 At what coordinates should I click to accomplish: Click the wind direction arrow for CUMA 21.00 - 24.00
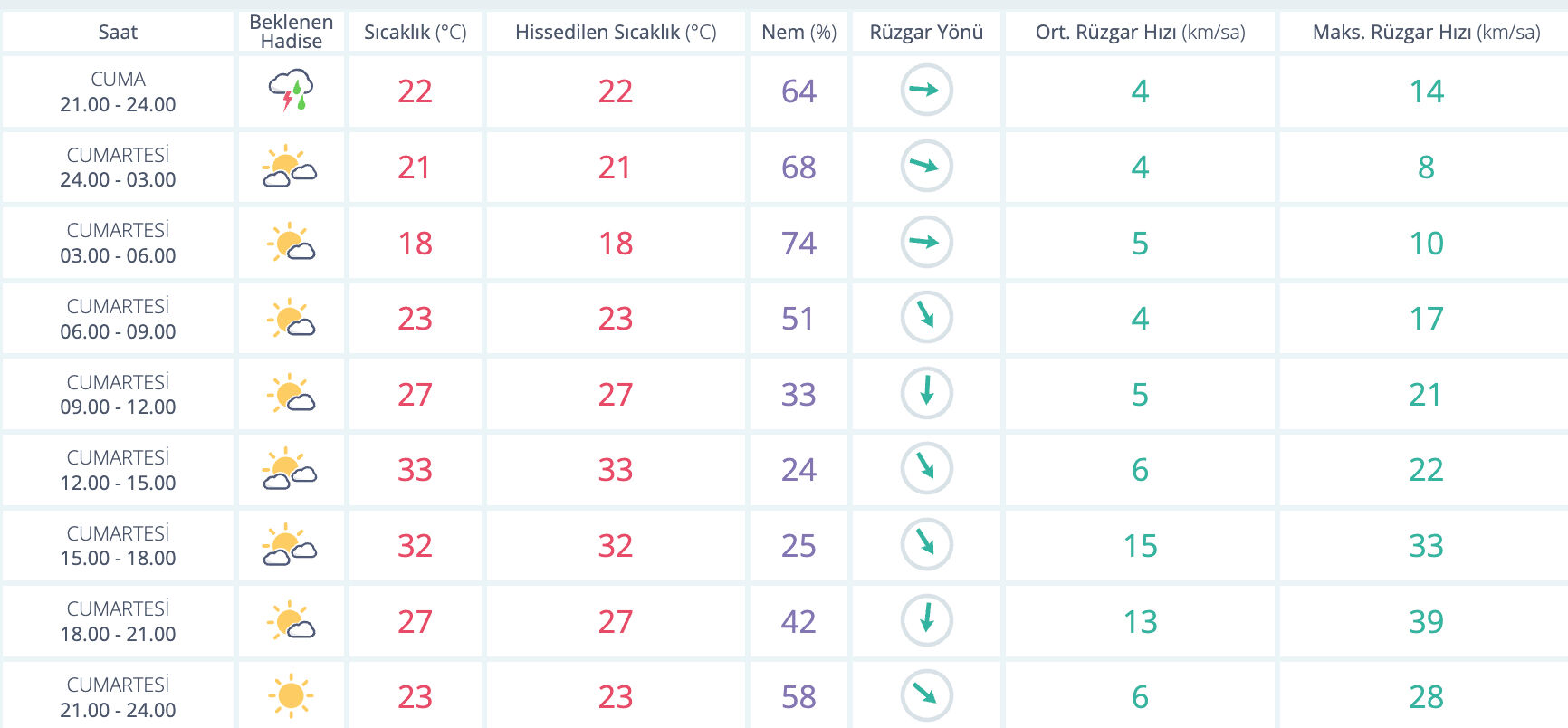point(926,91)
